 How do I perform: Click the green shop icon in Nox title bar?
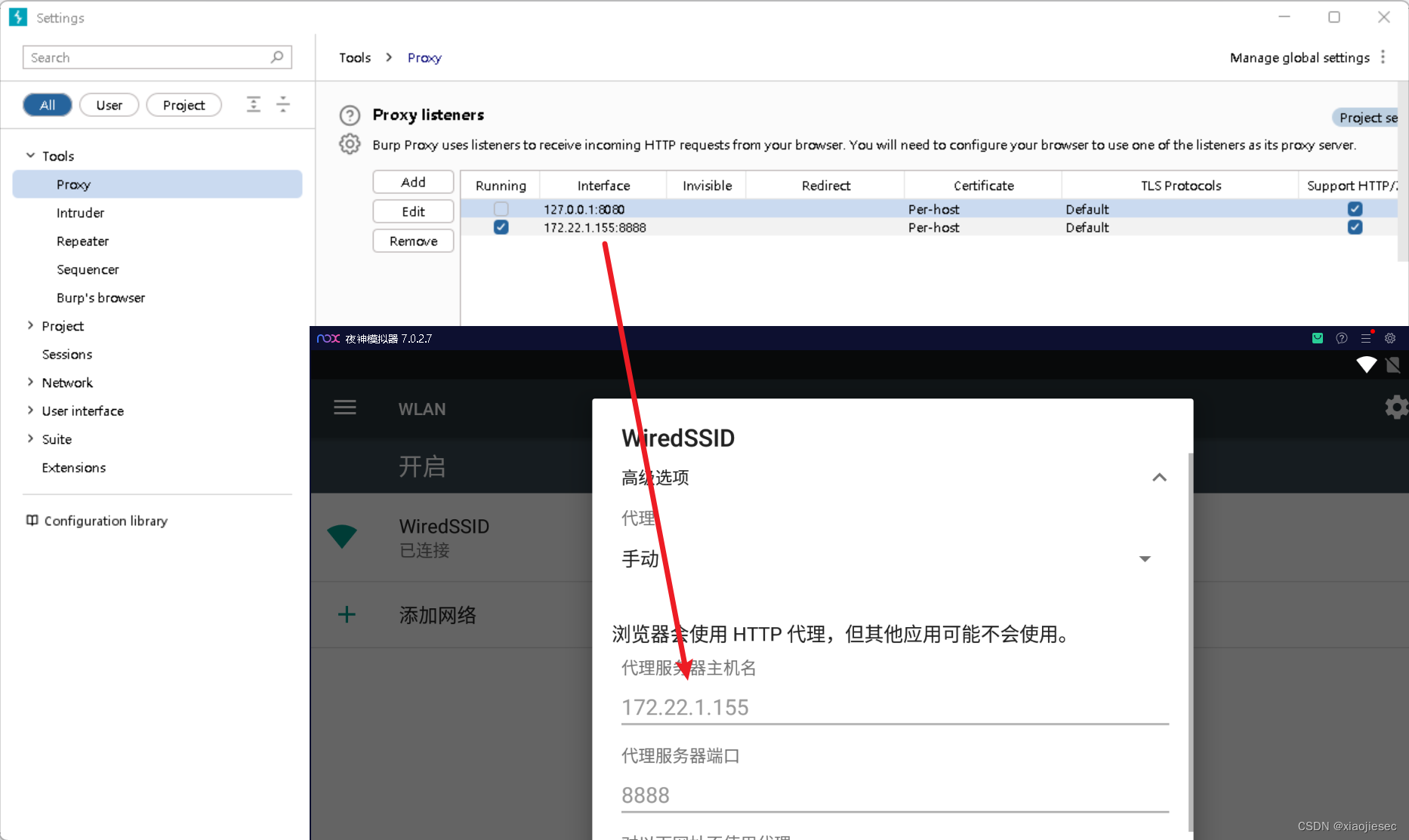coord(1318,338)
